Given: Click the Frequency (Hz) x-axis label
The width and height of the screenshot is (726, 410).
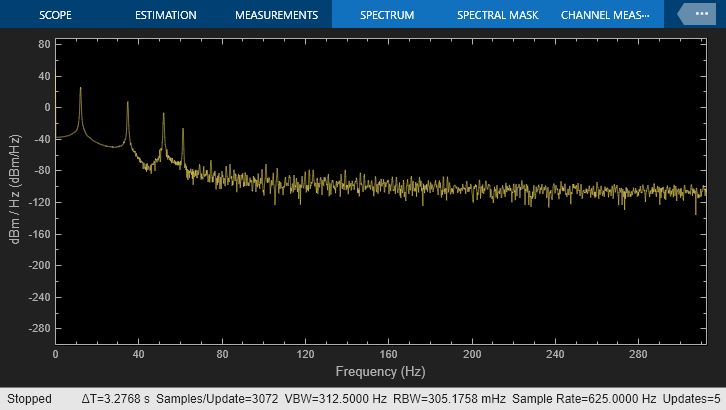Looking at the screenshot, I should [x=380, y=372].
